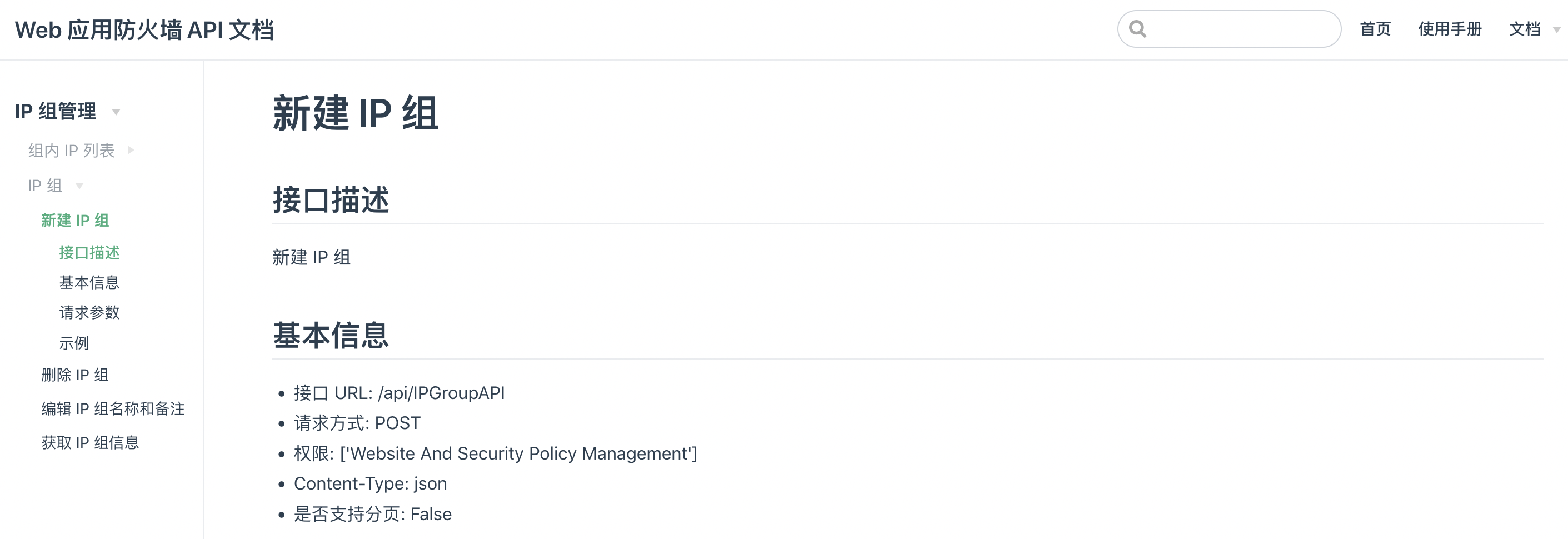Open 编辑 IP 组名称和备注 page

(113, 408)
